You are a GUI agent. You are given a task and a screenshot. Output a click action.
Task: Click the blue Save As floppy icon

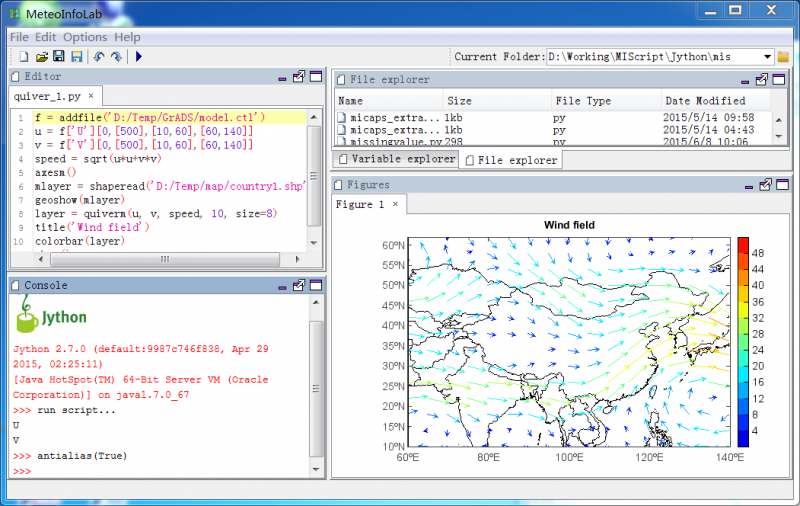pyautogui.click(x=76, y=57)
